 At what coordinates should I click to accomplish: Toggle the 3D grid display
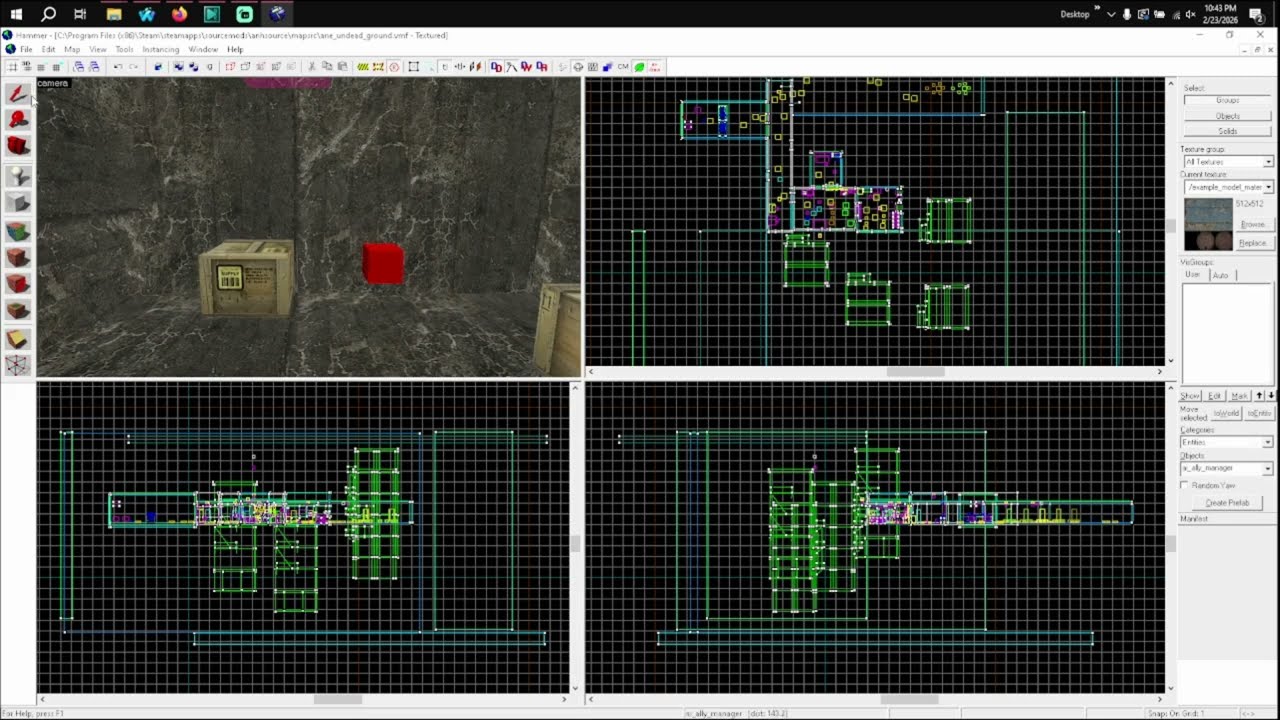(x=25, y=66)
